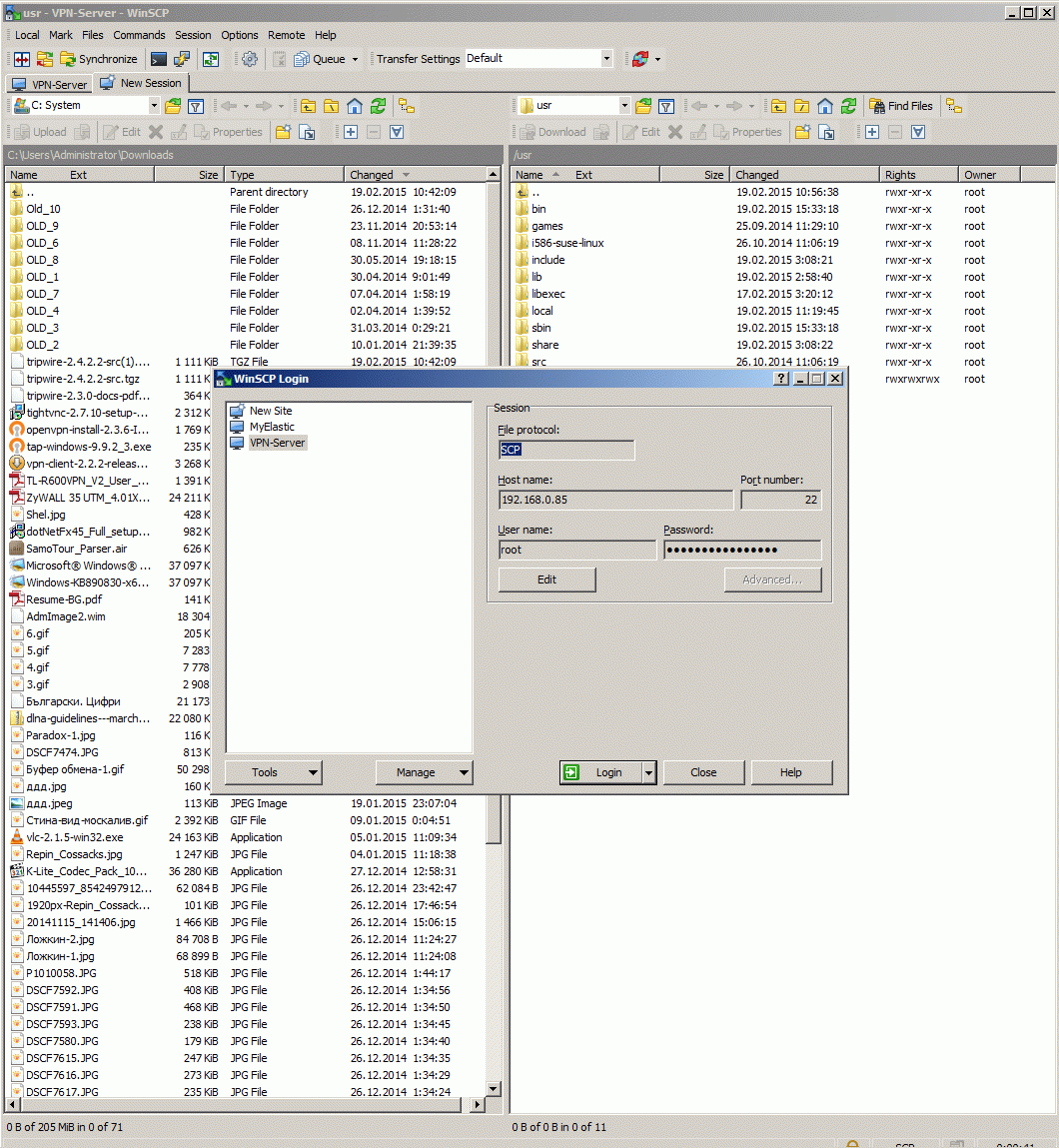
Task: Open Preferences with the gear icon
Action: tap(250, 59)
